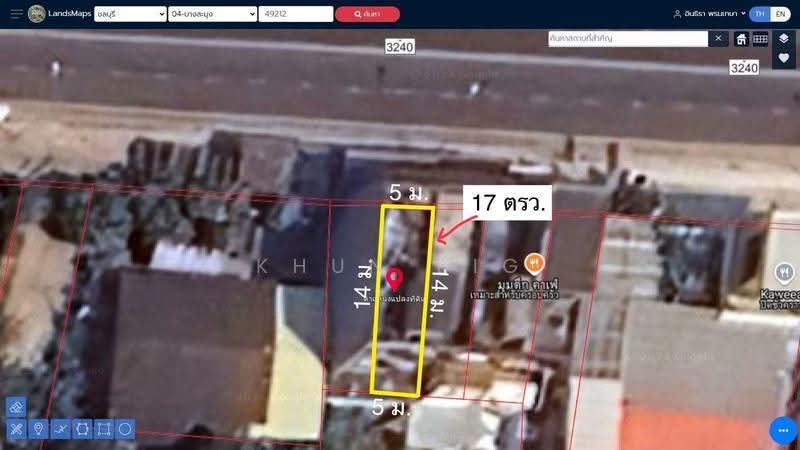Click the heart favorites icon

784,58
